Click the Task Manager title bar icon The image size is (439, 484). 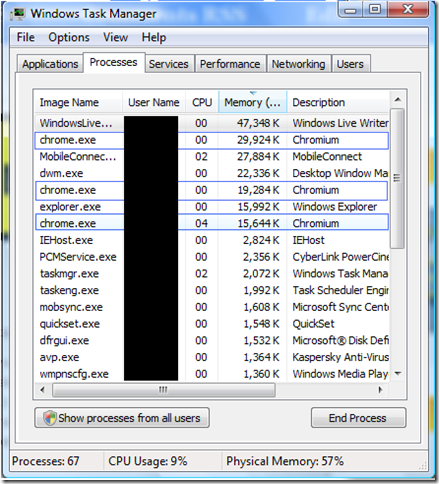(18, 14)
